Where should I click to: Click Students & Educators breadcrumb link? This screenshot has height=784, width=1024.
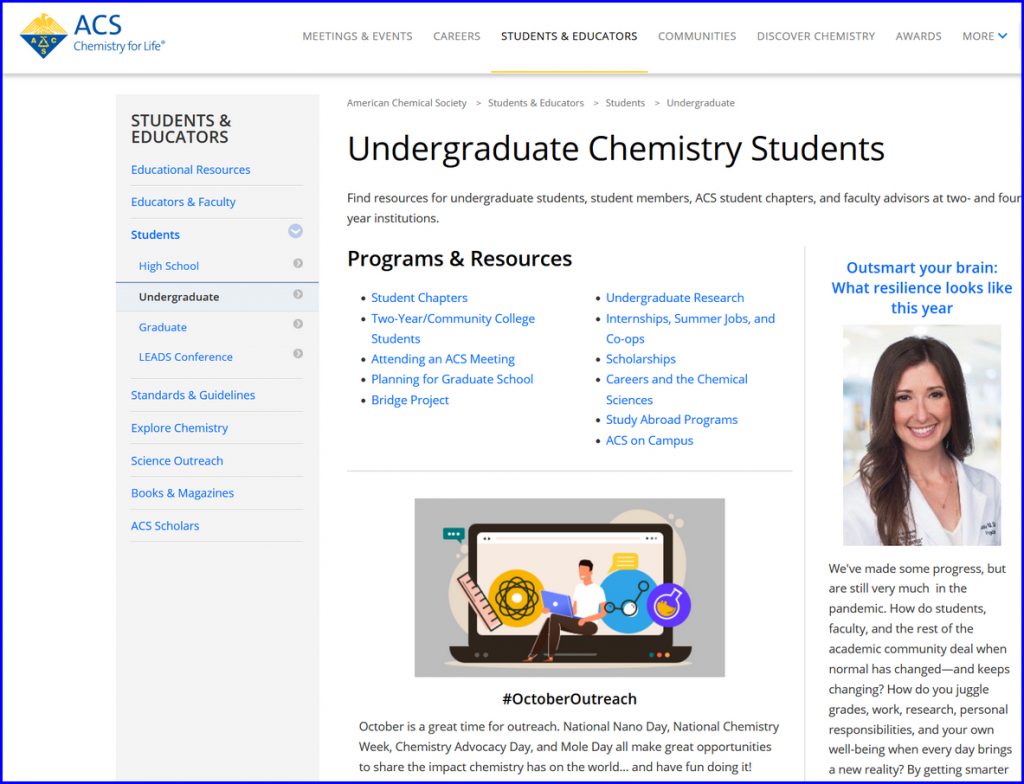(535, 103)
